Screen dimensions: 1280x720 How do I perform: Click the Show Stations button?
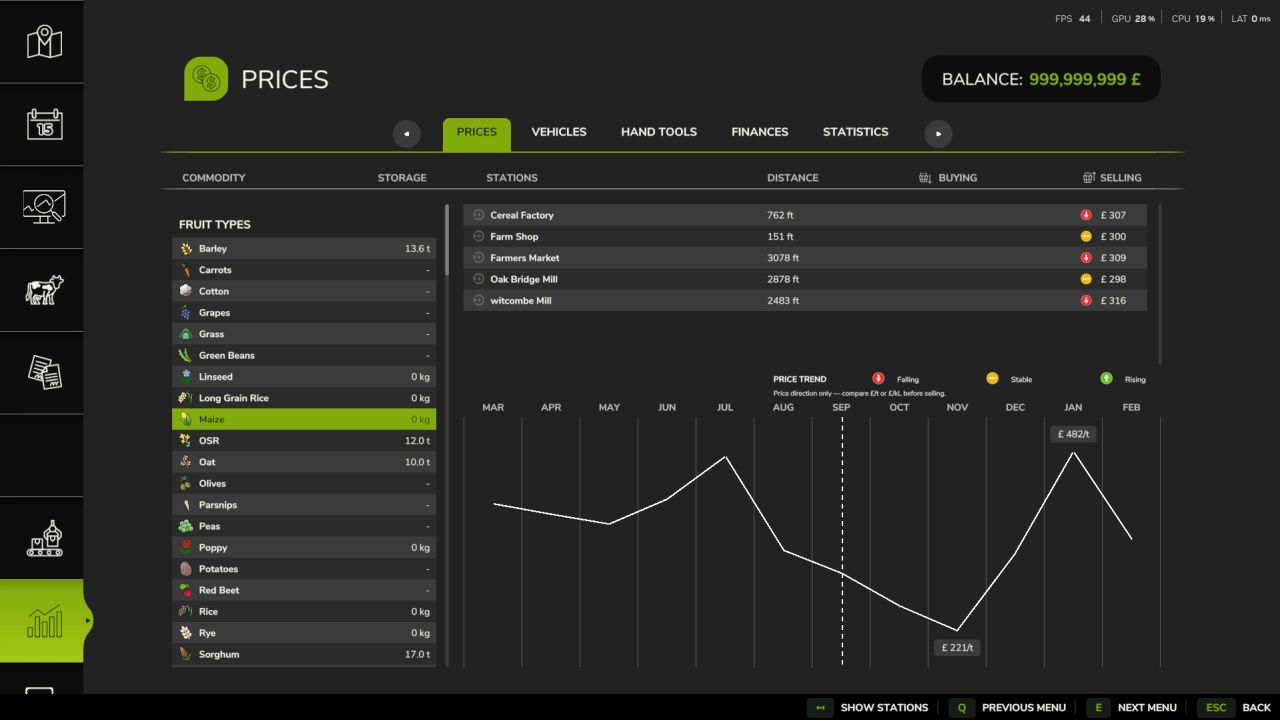click(x=868, y=707)
